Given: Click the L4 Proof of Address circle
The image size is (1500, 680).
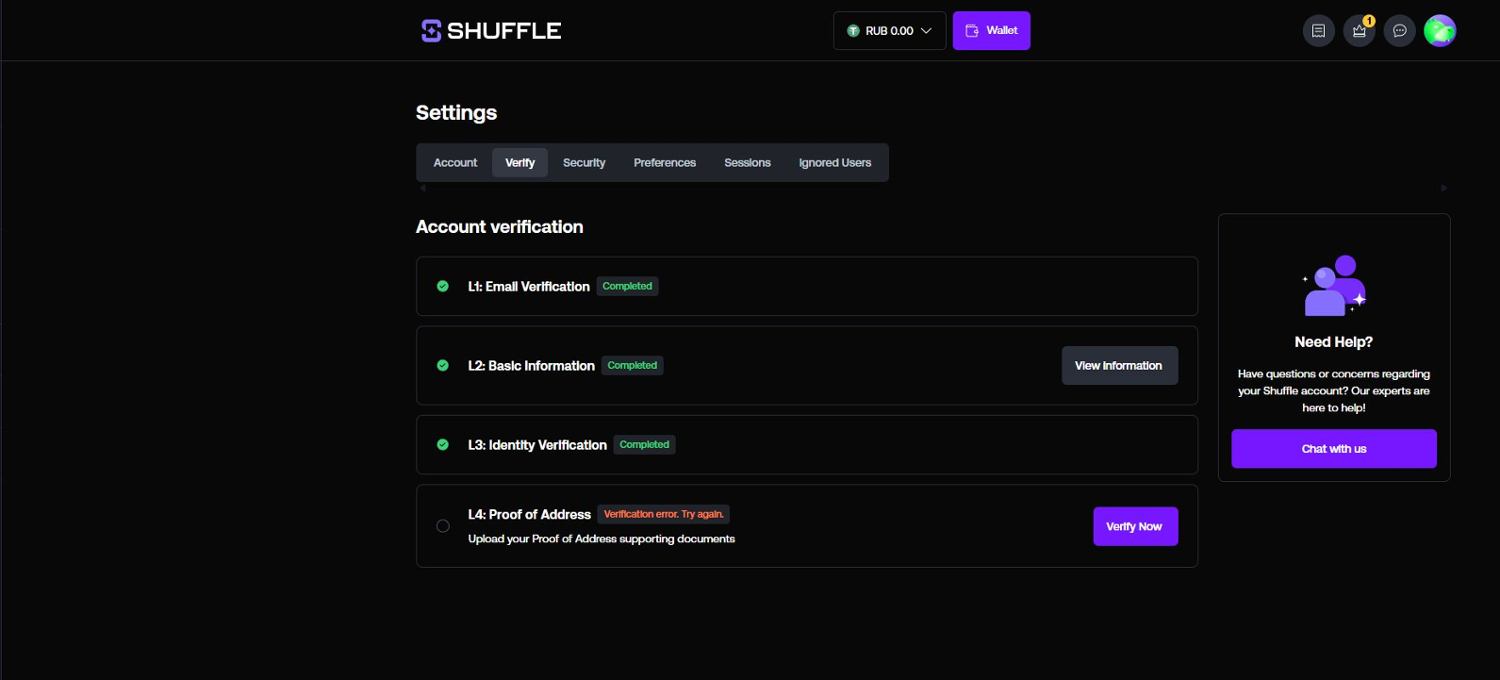Looking at the screenshot, I should click(x=443, y=526).
